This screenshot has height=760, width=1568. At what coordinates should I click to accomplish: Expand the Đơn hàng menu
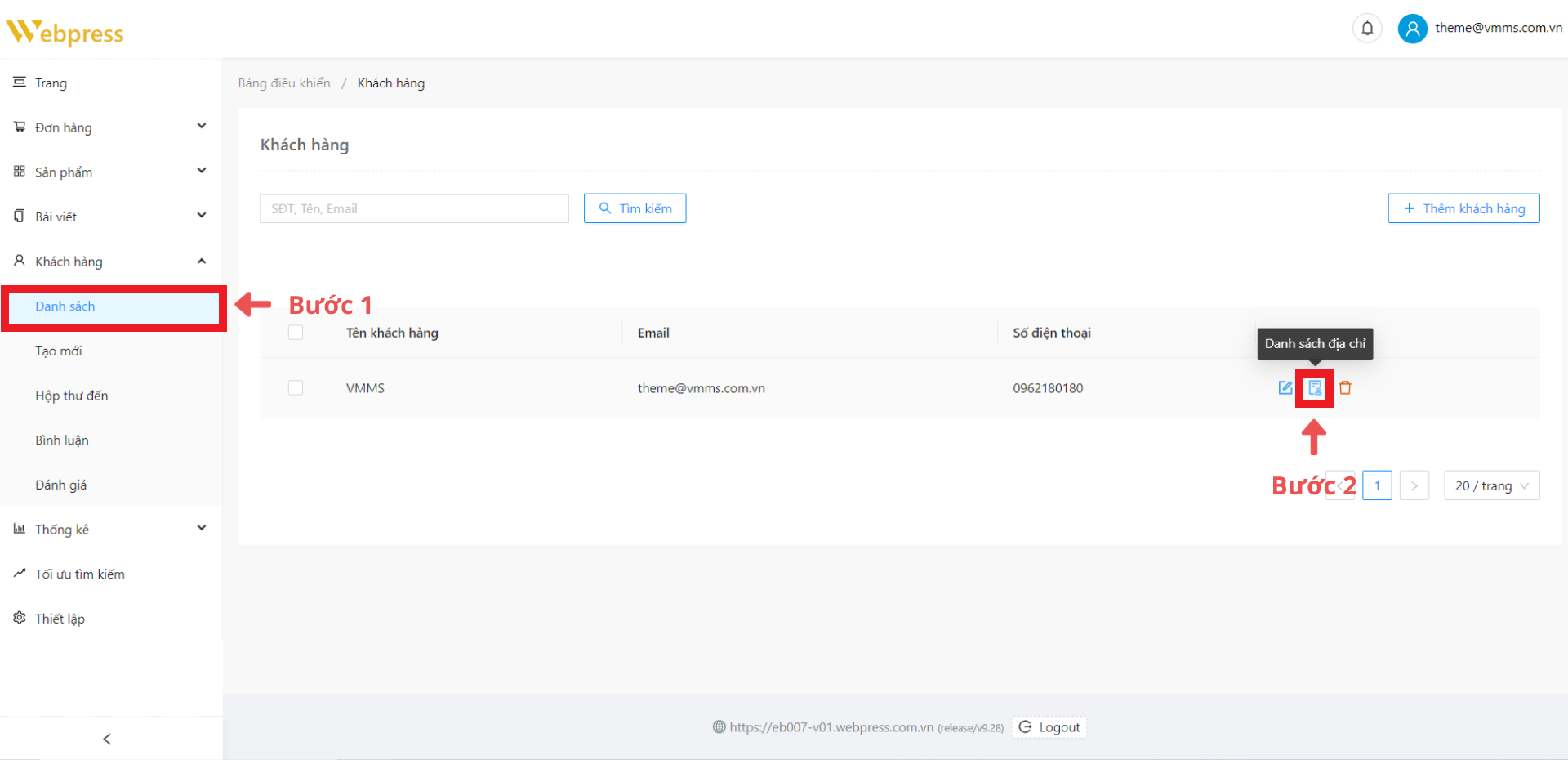pos(110,127)
